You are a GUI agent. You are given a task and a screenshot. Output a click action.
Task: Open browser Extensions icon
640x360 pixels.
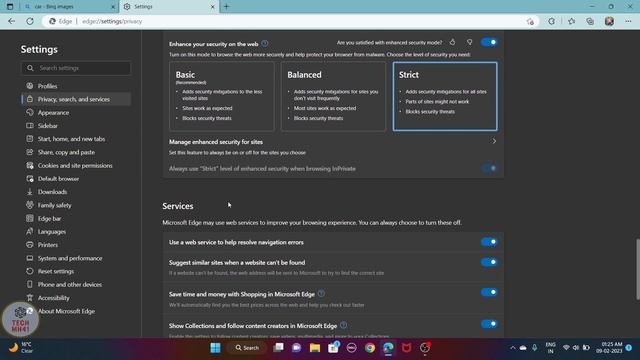tap(551, 21)
